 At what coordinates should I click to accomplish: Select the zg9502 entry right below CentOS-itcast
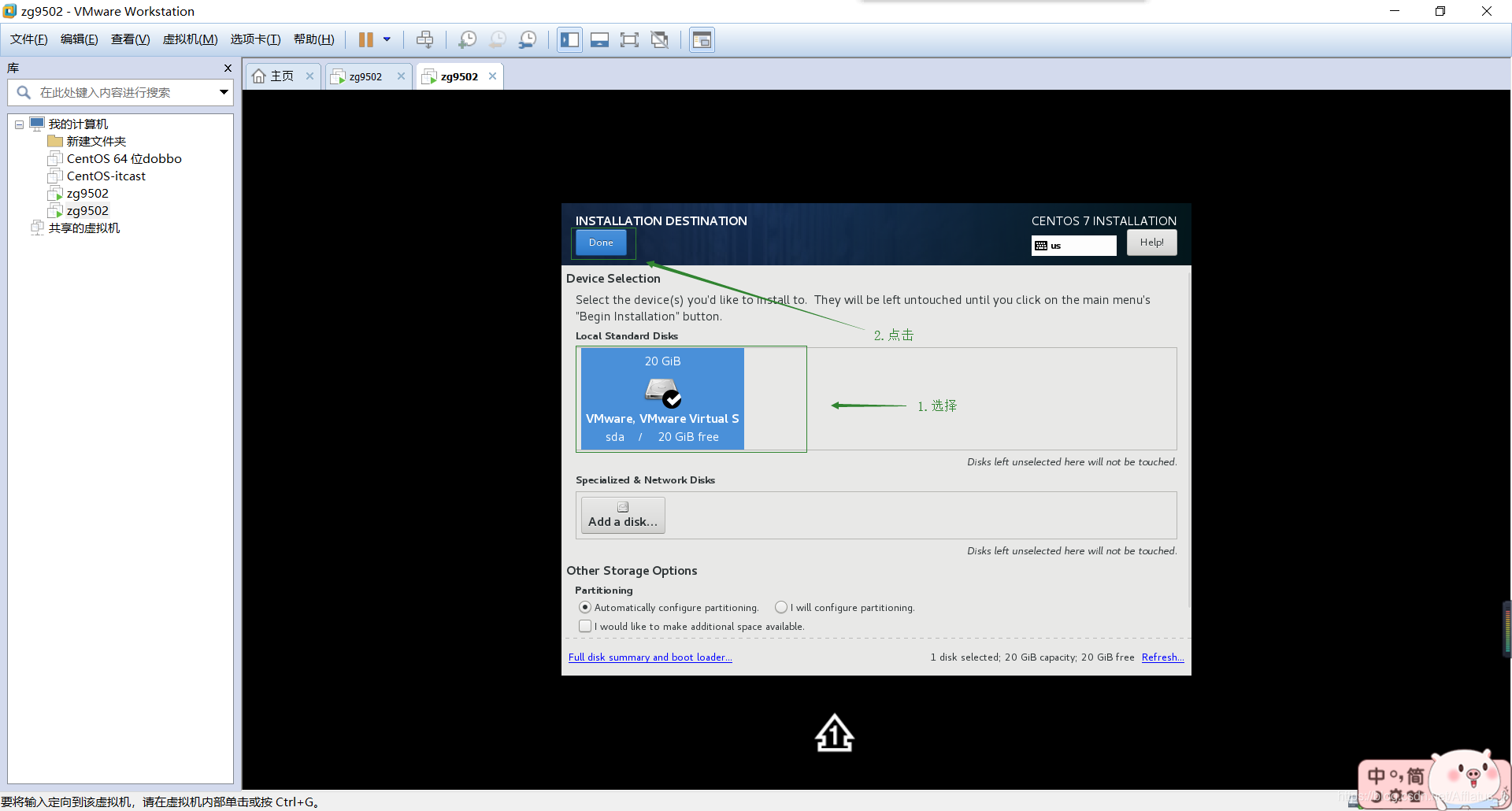87,194
